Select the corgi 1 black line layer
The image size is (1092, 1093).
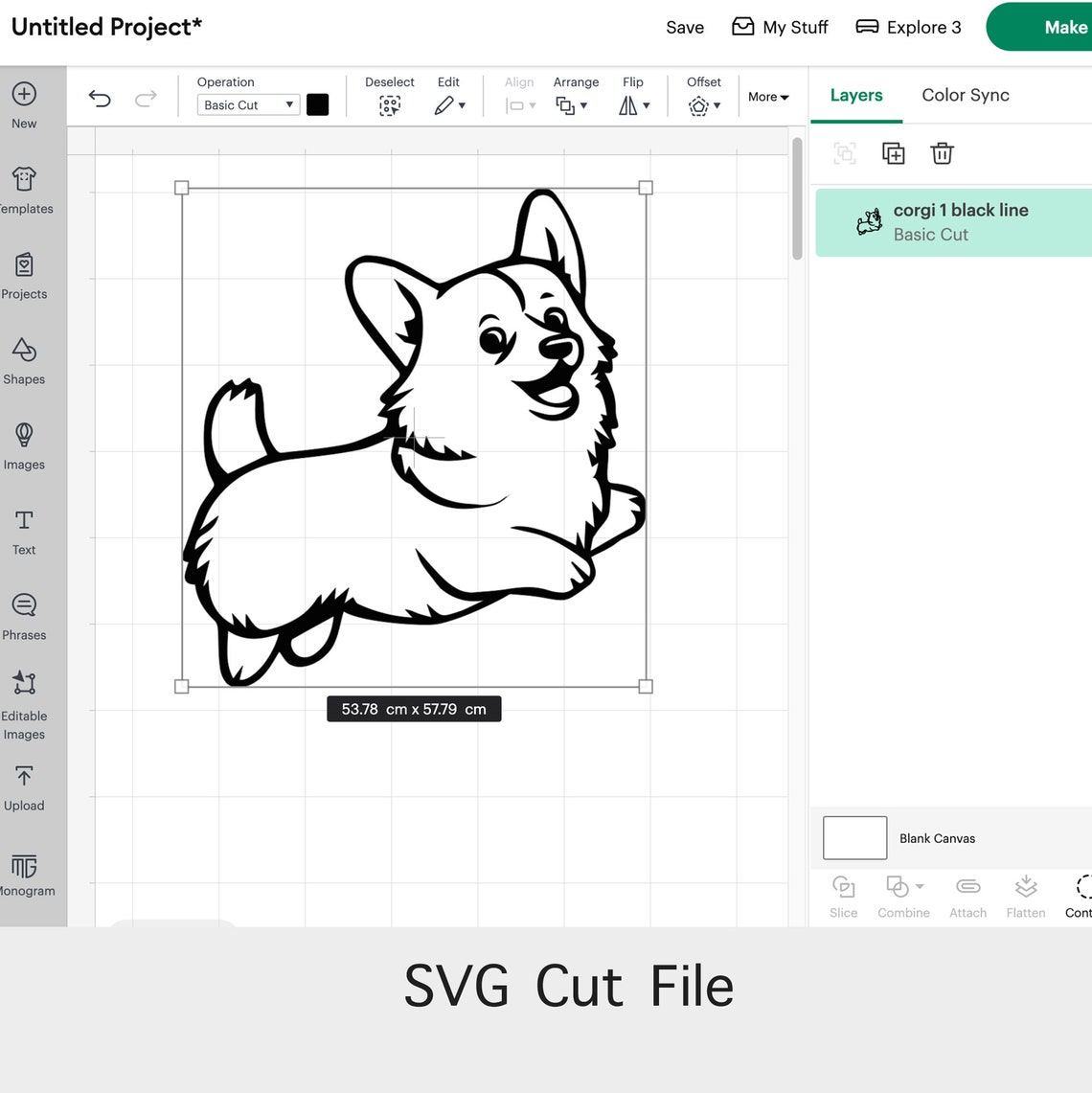(958, 221)
